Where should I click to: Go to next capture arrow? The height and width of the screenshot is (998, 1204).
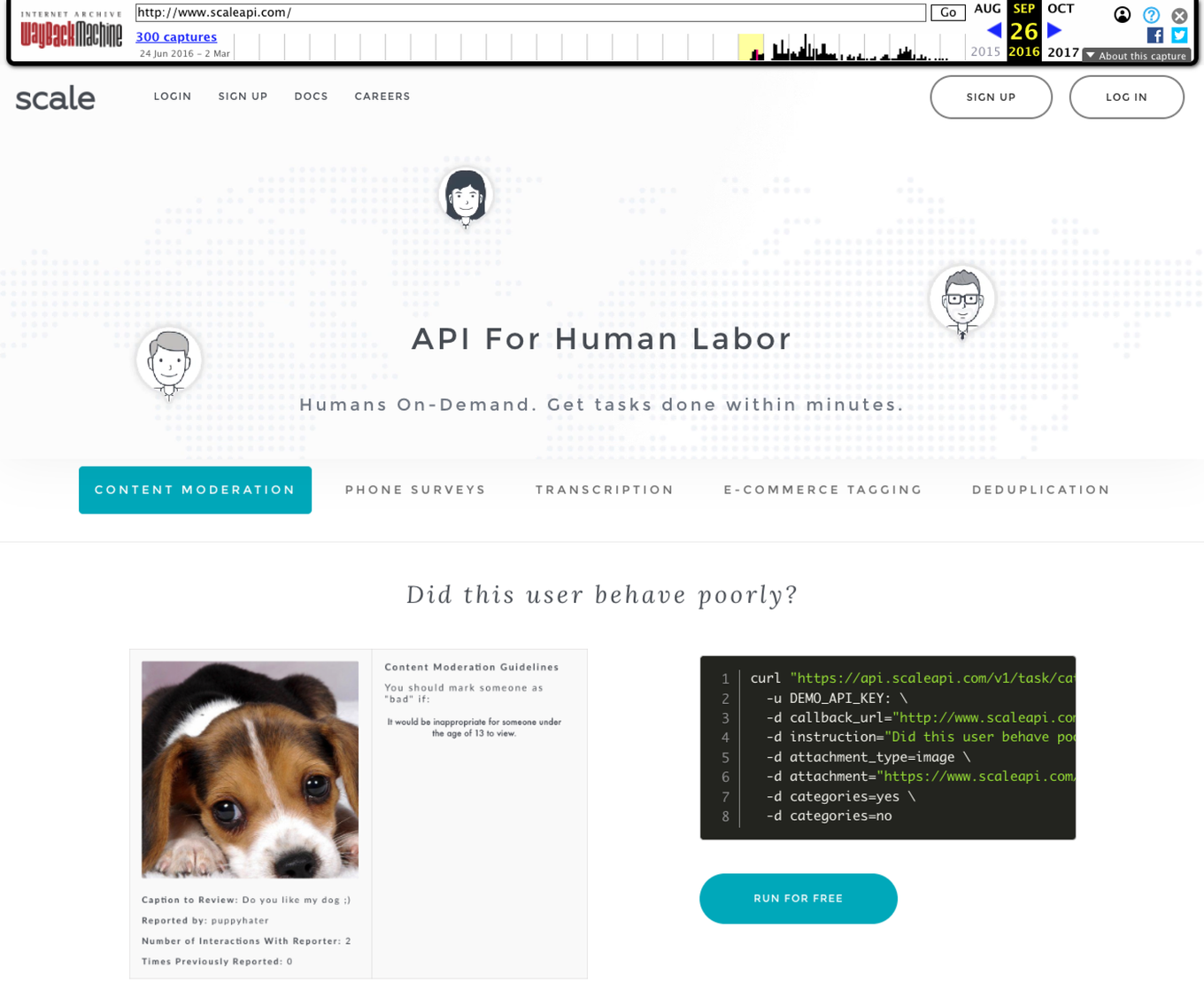tap(1054, 30)
